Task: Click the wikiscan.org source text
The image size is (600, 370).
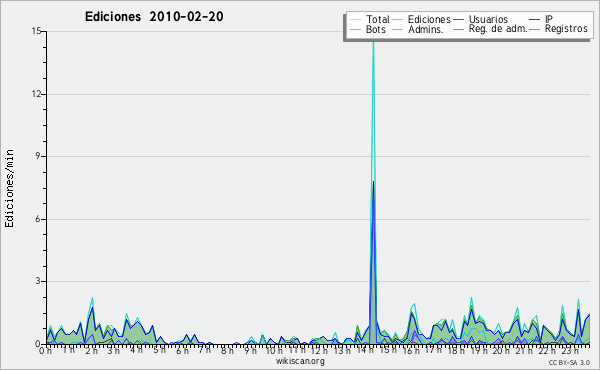Action: [300, 361]
